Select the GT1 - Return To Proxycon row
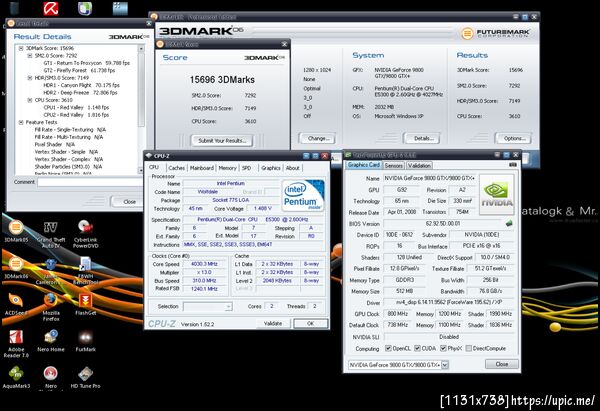Screen dimensions: 600x411 pos(86,63)
